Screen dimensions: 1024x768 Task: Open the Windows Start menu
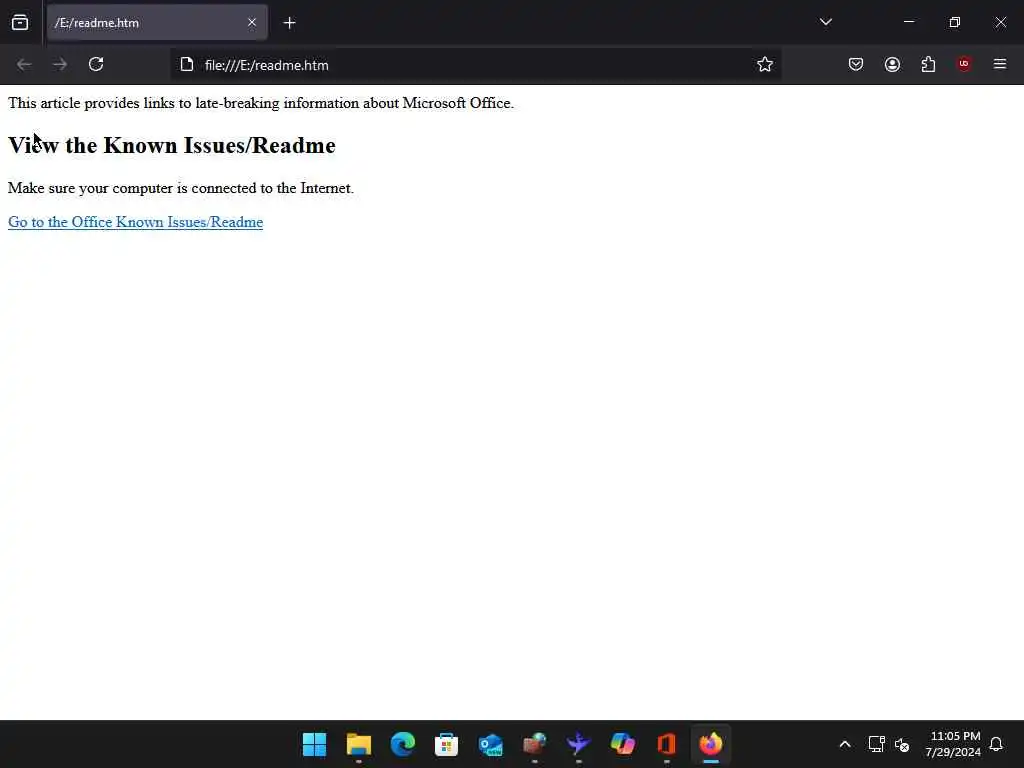314,744
